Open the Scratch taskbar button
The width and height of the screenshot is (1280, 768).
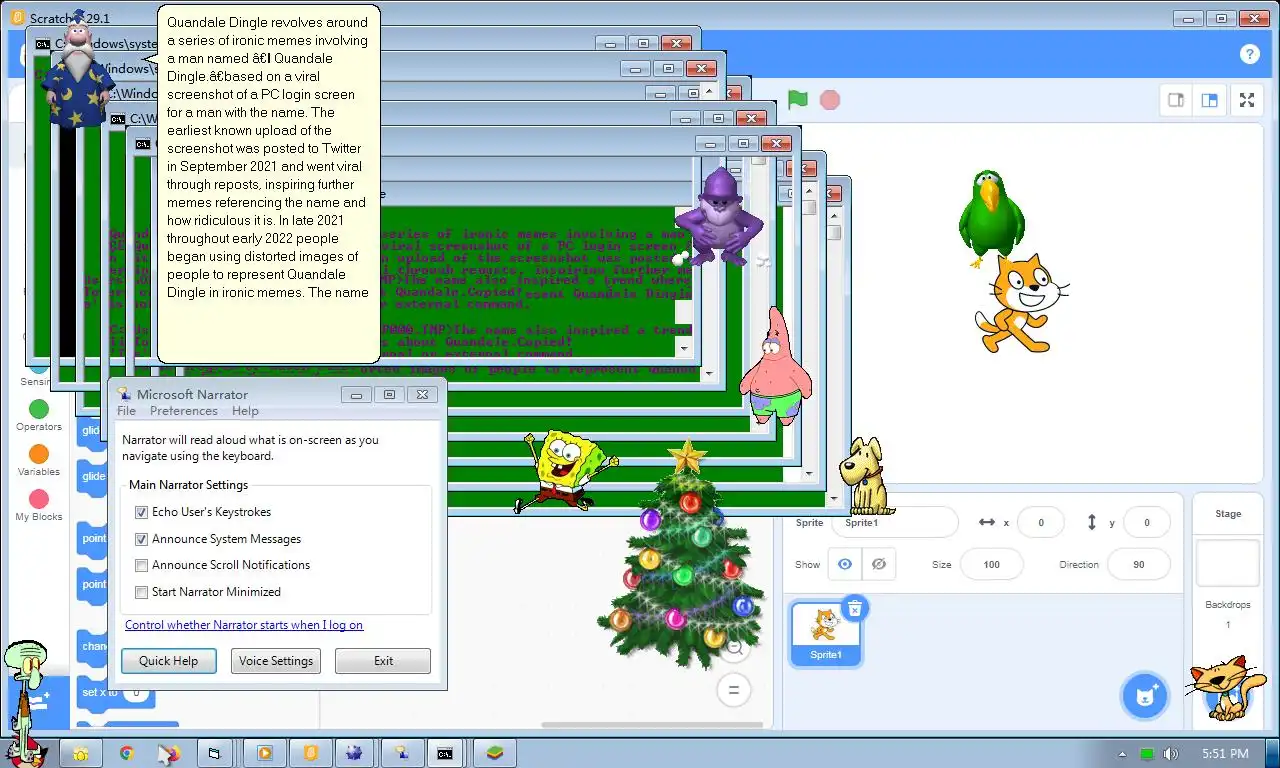click(311, 753)
